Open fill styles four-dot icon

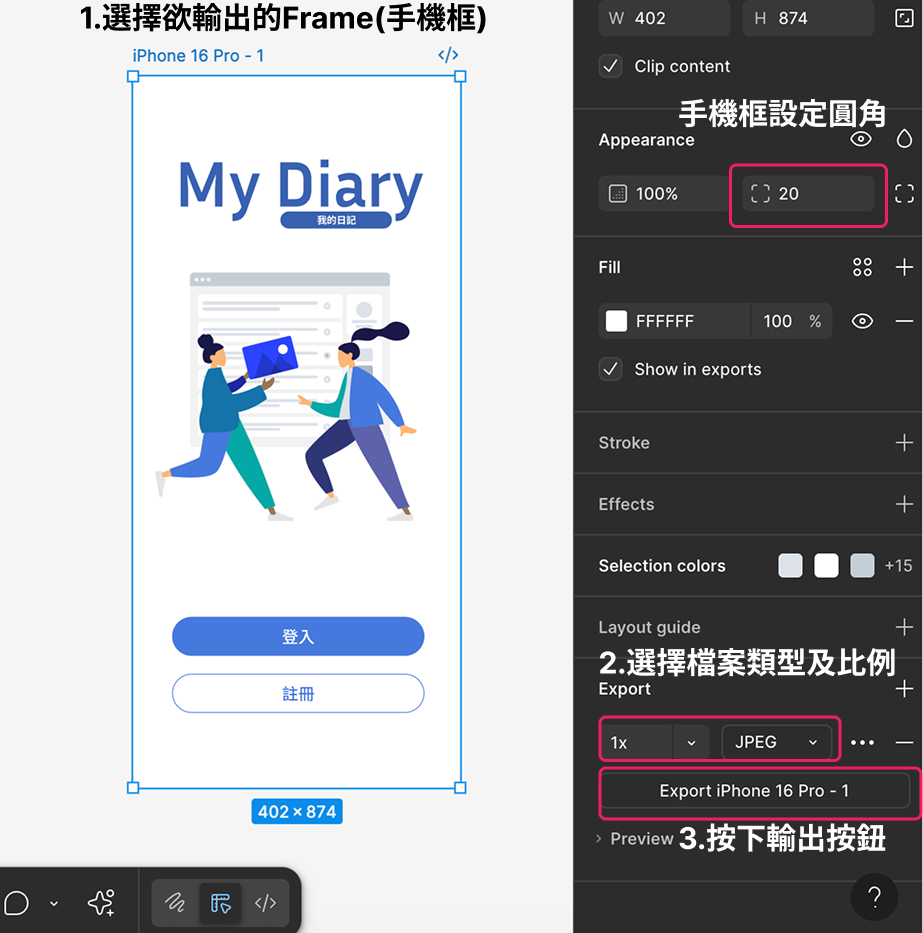pos(862,267)
